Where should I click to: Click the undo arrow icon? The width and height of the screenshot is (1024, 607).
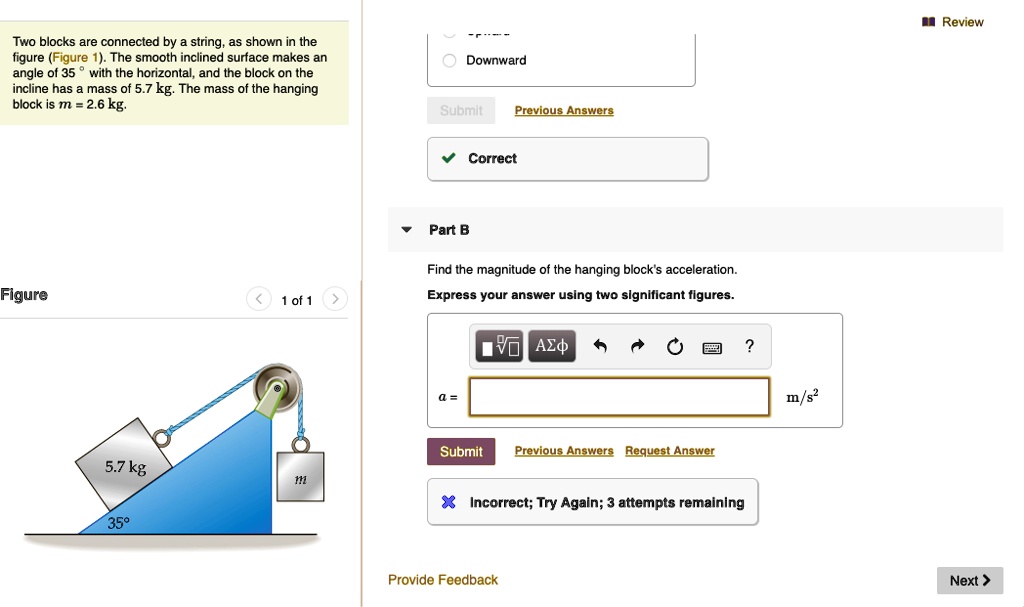[600, 347]
